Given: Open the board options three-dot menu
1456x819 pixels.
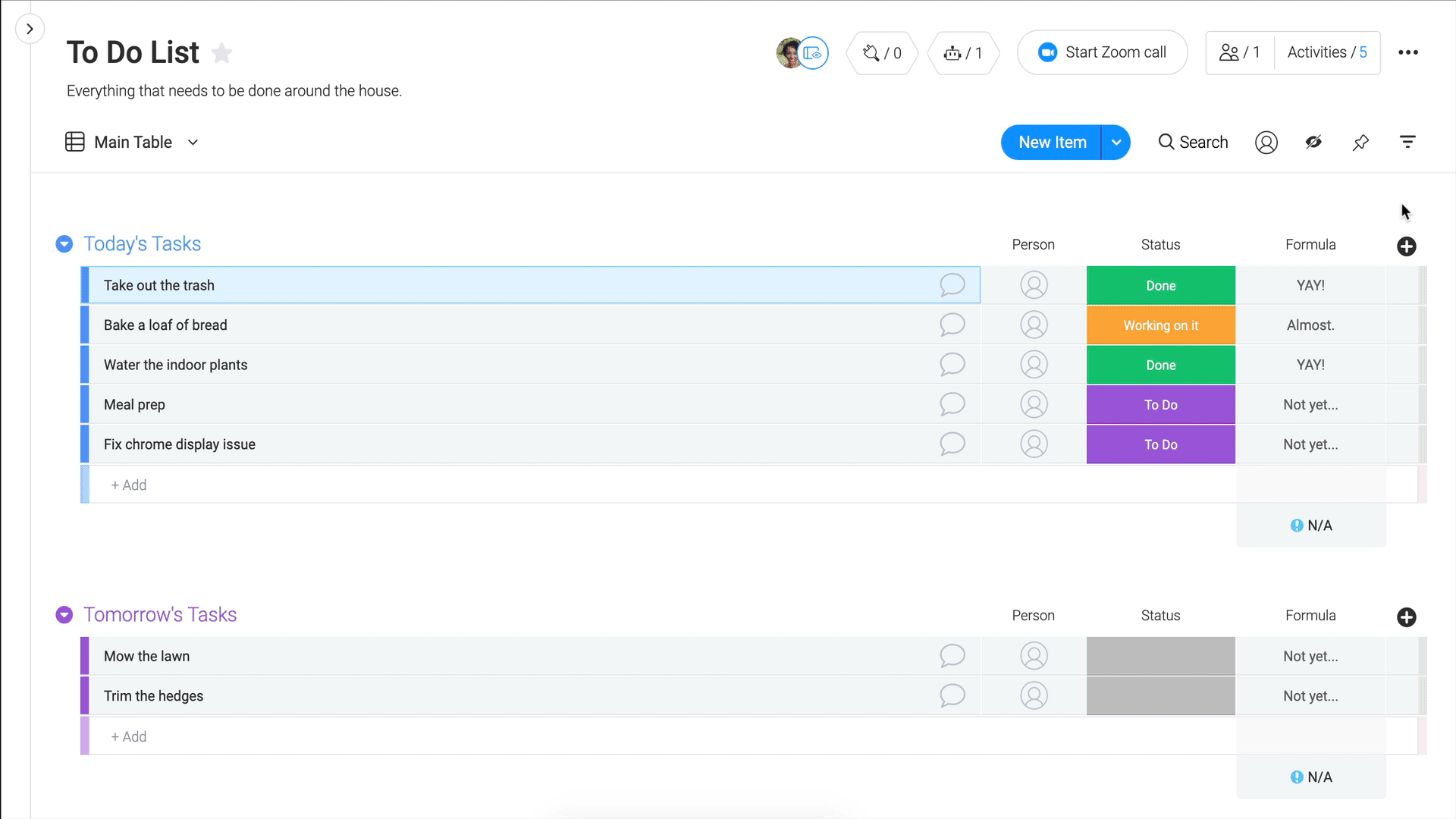Looking at the screenshot, I should (x=1408, y=52).
